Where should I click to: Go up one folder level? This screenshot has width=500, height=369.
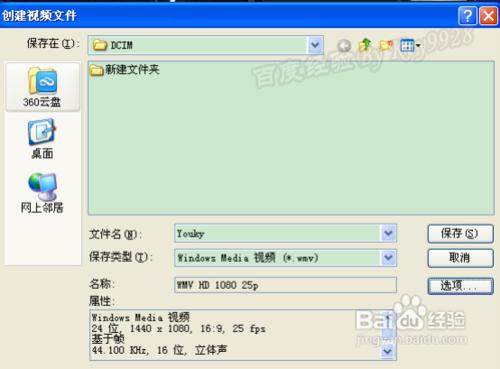pos(365,45)
